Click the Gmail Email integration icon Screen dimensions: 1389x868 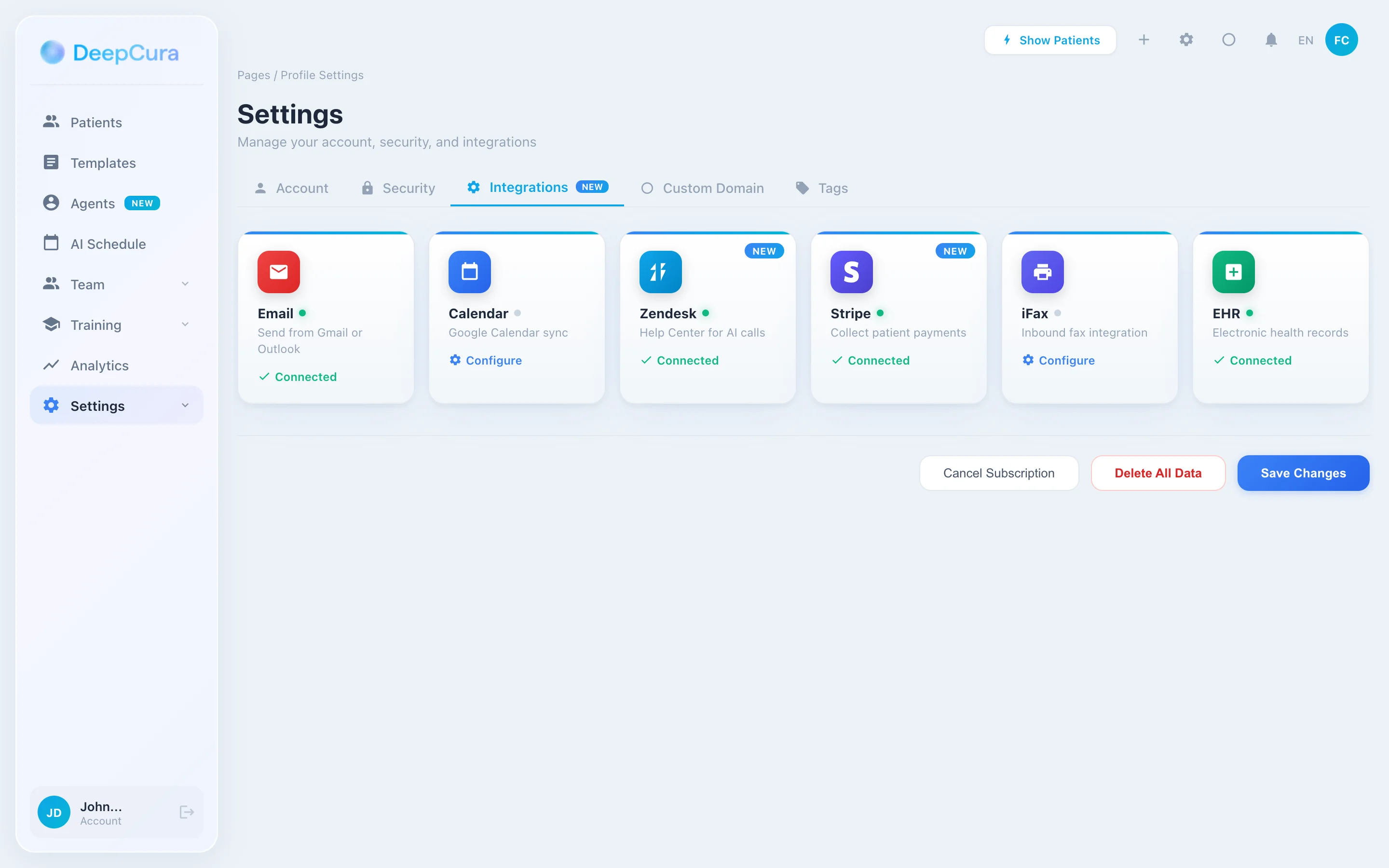click(x=278, y=271)
